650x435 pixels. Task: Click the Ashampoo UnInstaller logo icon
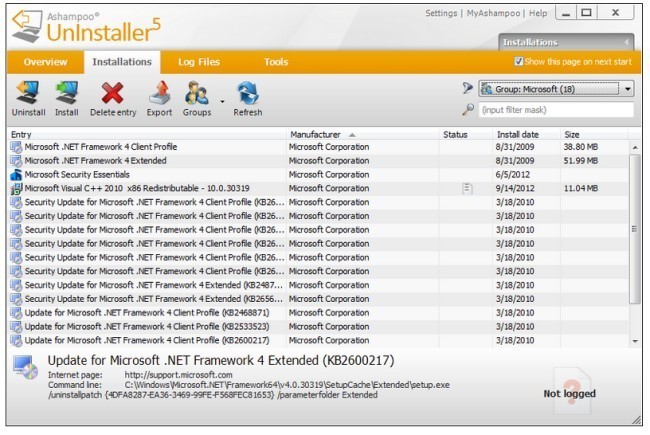click(27, 26)
